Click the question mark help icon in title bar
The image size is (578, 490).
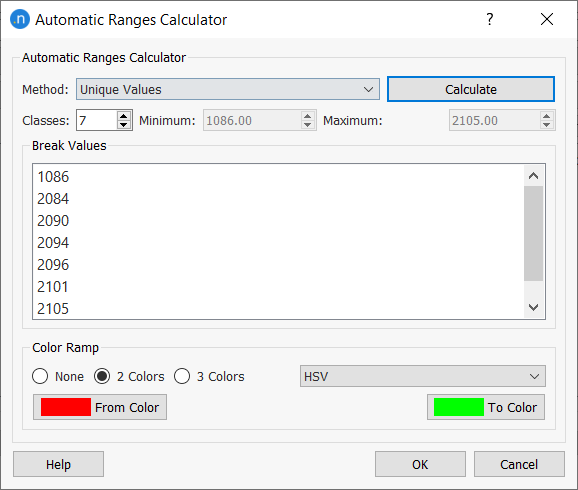pyautogui.click(x=490, y=19)
